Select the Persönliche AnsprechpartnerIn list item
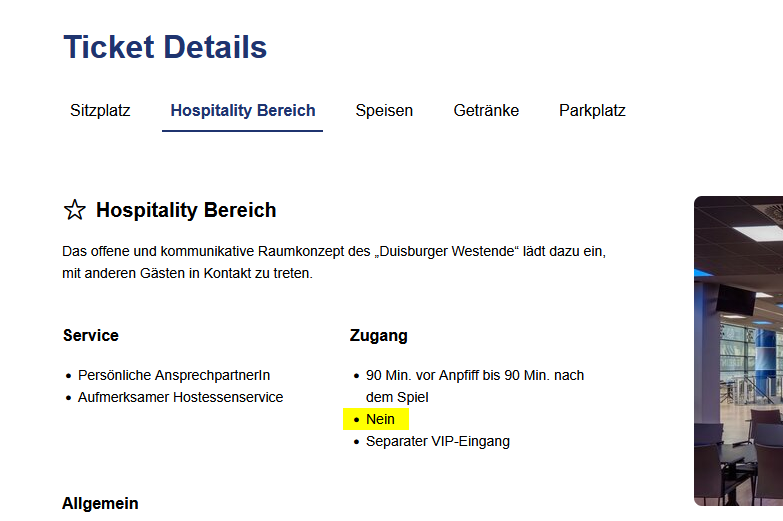 (174, 375)
